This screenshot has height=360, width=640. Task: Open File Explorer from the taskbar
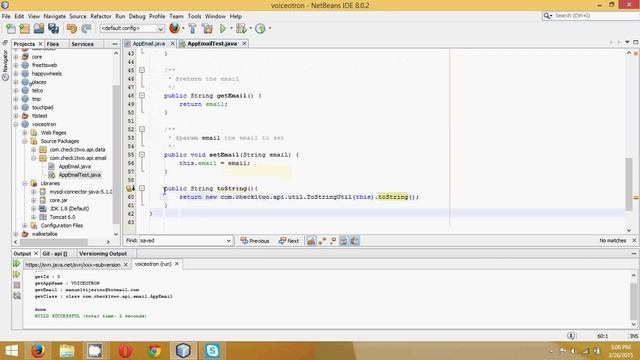(67, 351)
